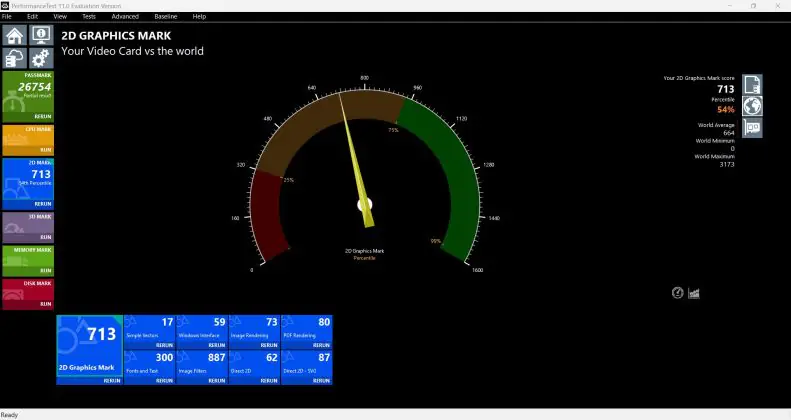This screenshot has width=791, height=420.
Task: Go to the Home screen icon
Action: (x=15, y=35)
